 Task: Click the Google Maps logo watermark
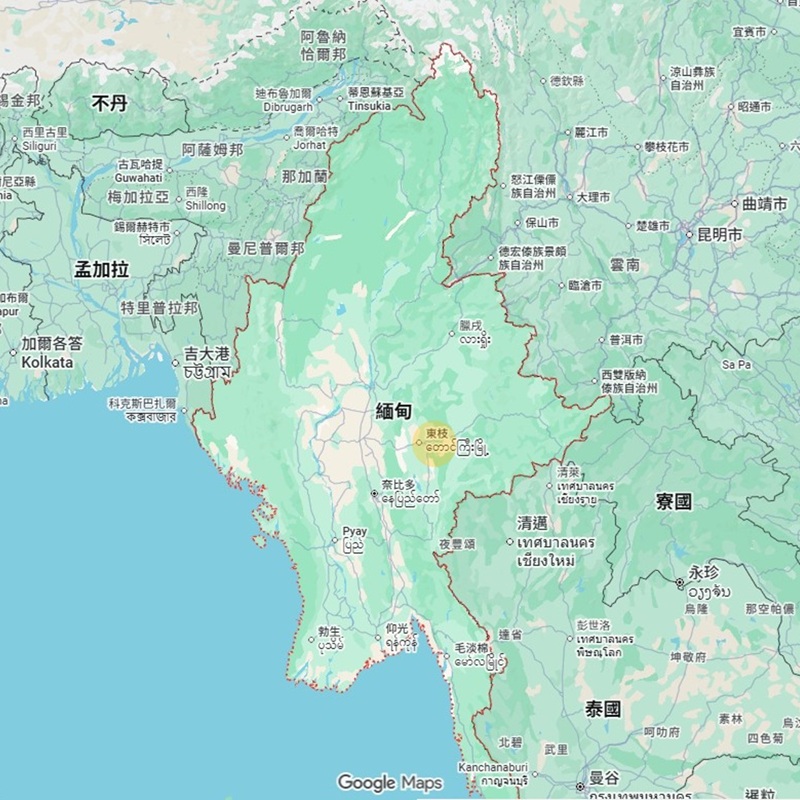pyautogui.click(x=390, y=782)
